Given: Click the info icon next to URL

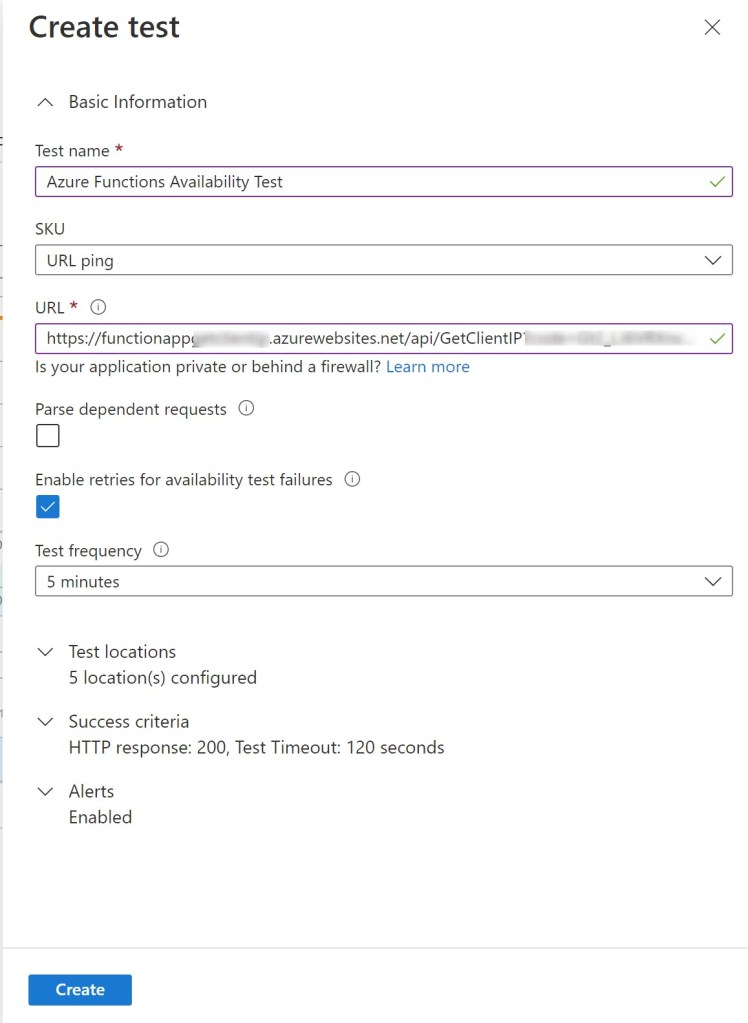Looking at the screenshot, I should pyautogui.click(x=98, y=308).
